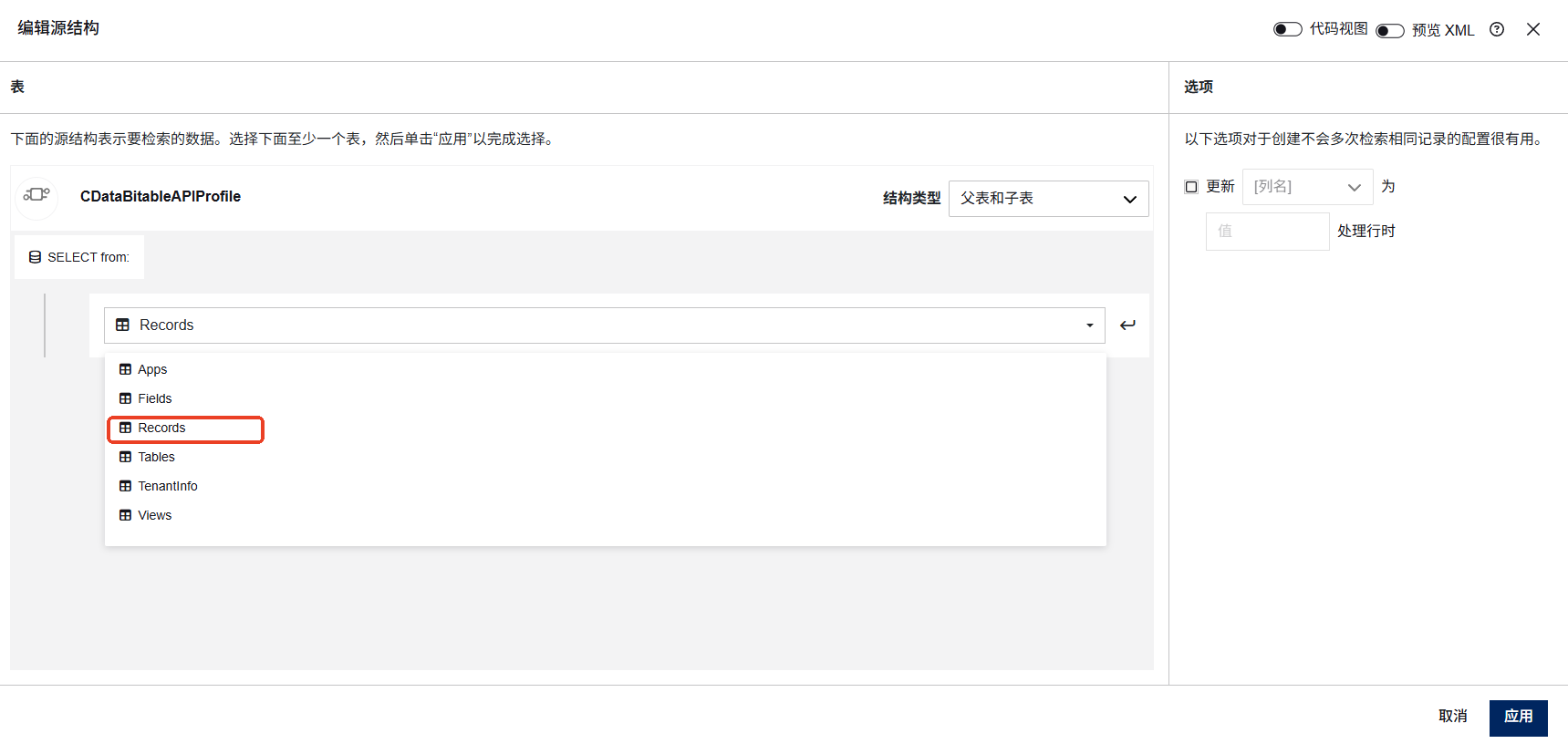Open the [列名] column name dropdown
The height and width of the screenshot is (754, 1568).
1307,187
